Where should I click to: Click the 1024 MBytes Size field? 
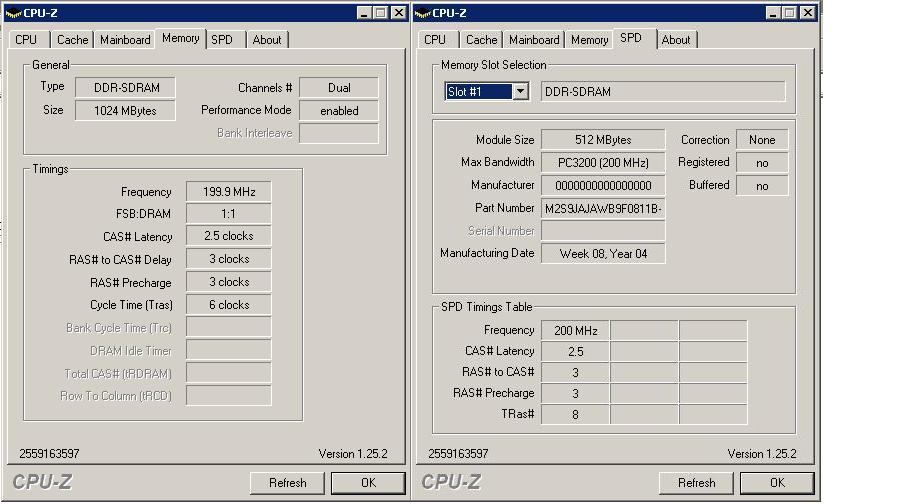pyautogui.click(x=125, y=111)
